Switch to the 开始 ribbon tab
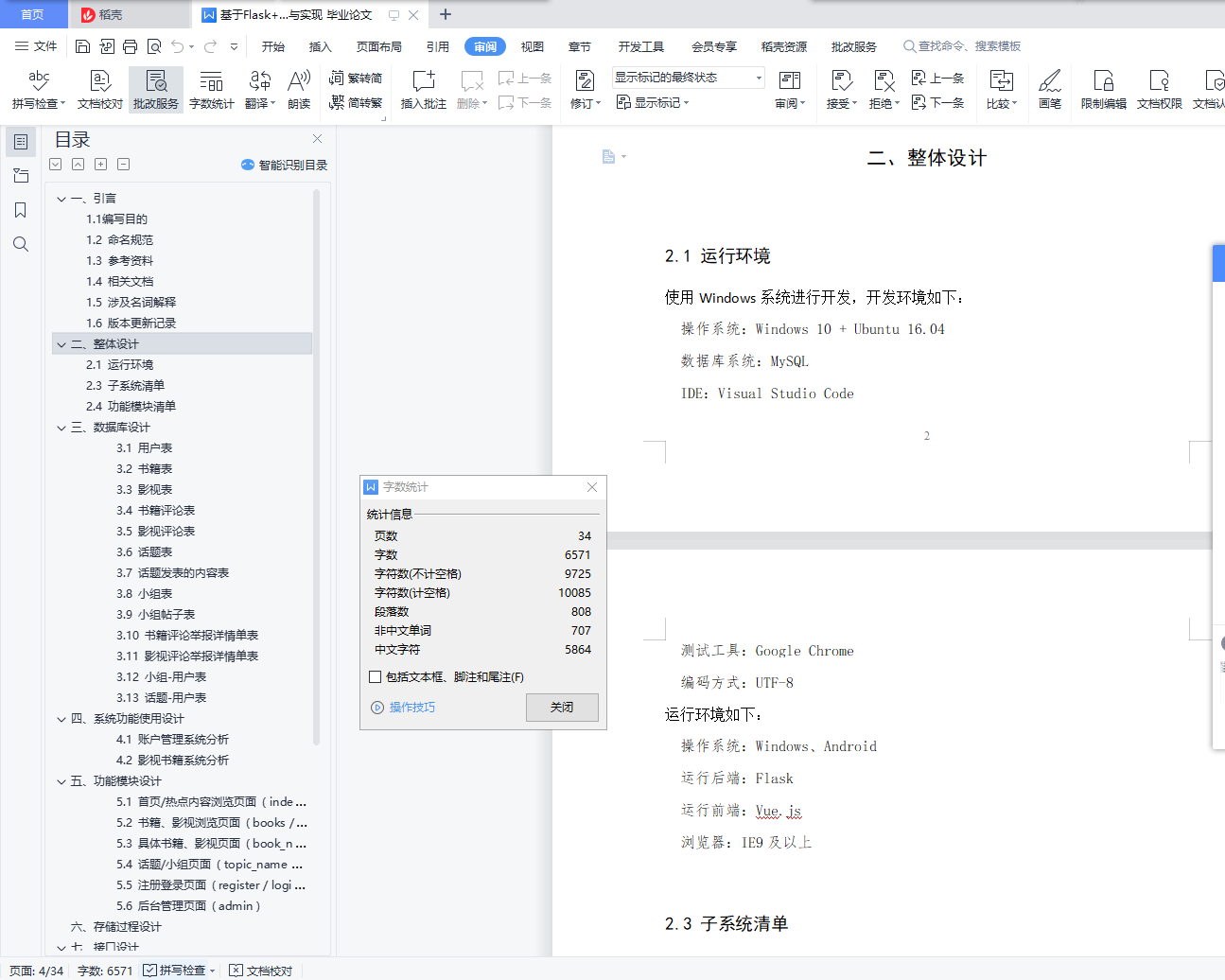Screen dimensions: 1225x980 pos(273,46)
